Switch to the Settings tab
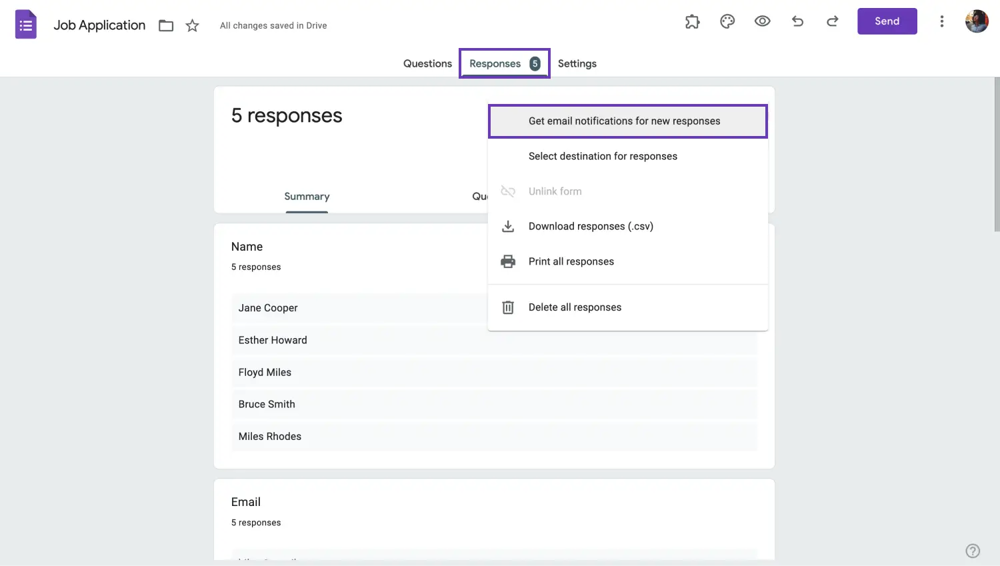Image resolution: width=1000 pixels, height=566 pixels. click(x=577, y=64)
